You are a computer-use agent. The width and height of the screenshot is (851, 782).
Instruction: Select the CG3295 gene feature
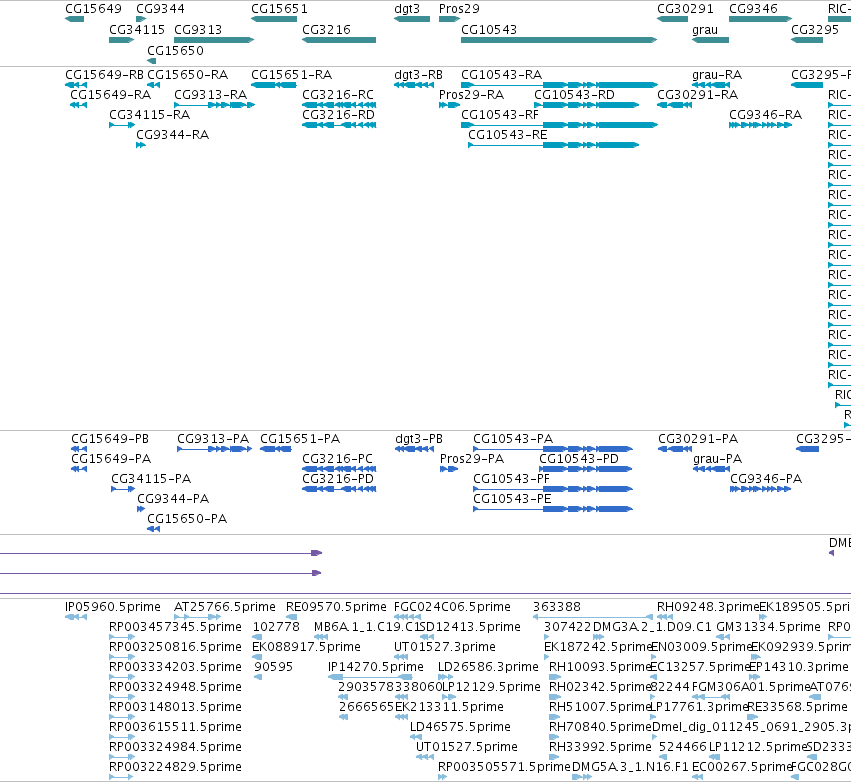[807, 40]
